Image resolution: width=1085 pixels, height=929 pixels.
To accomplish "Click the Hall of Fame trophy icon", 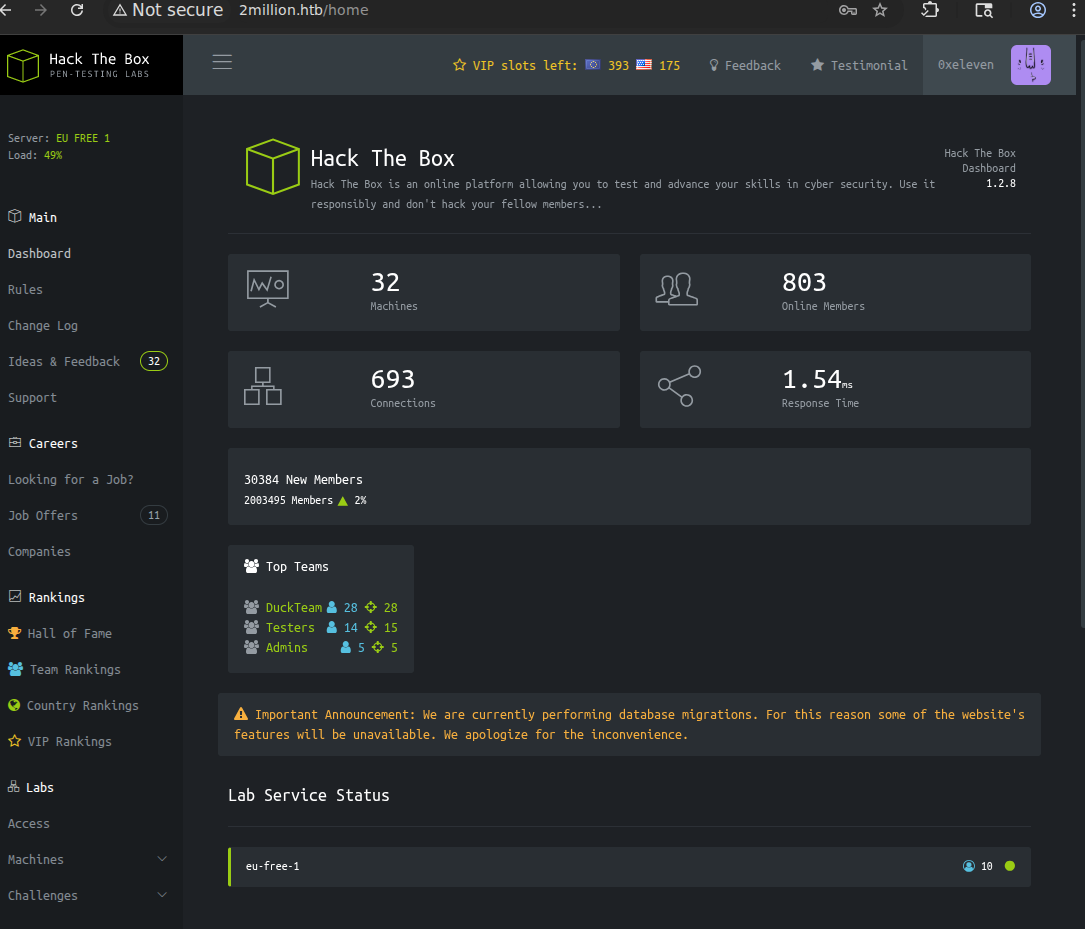I will click(x=15, y=633).
